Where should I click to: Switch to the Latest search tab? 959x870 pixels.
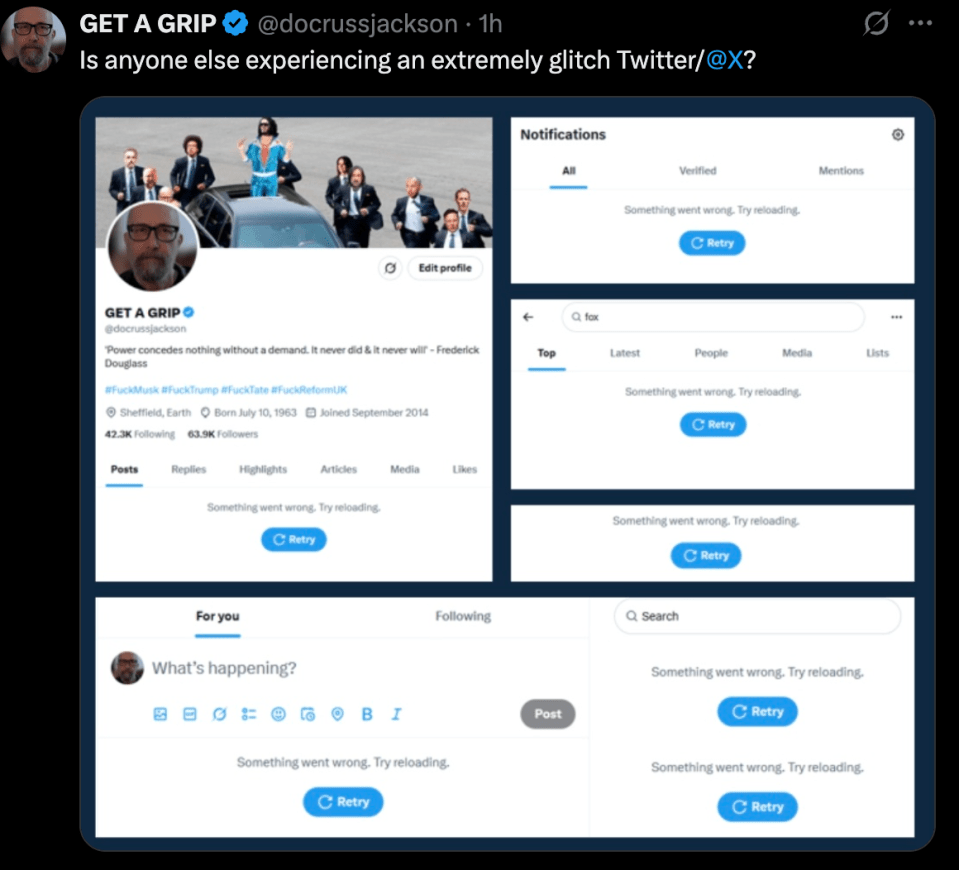tap(624, 353)
